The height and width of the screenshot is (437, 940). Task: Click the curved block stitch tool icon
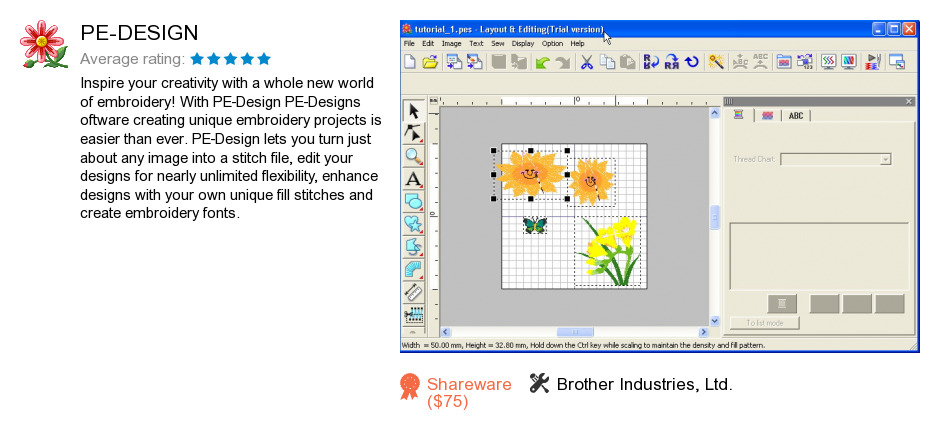(x=414, y=269)
